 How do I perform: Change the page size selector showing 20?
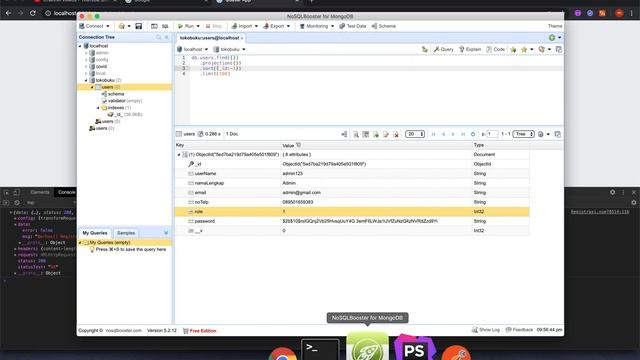(x=415, y=134)
